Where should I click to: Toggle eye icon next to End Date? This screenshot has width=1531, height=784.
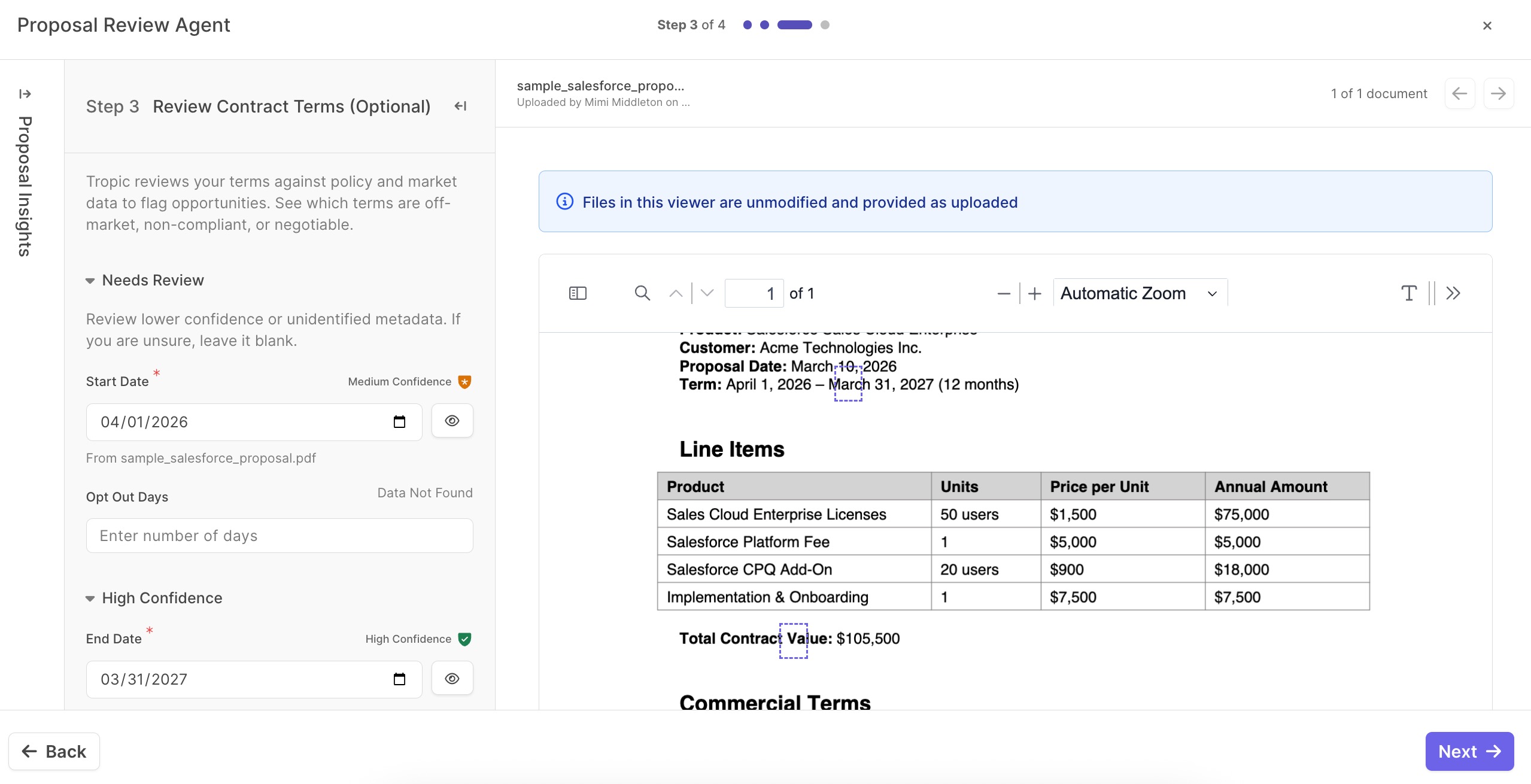click(x=452, y=678)
